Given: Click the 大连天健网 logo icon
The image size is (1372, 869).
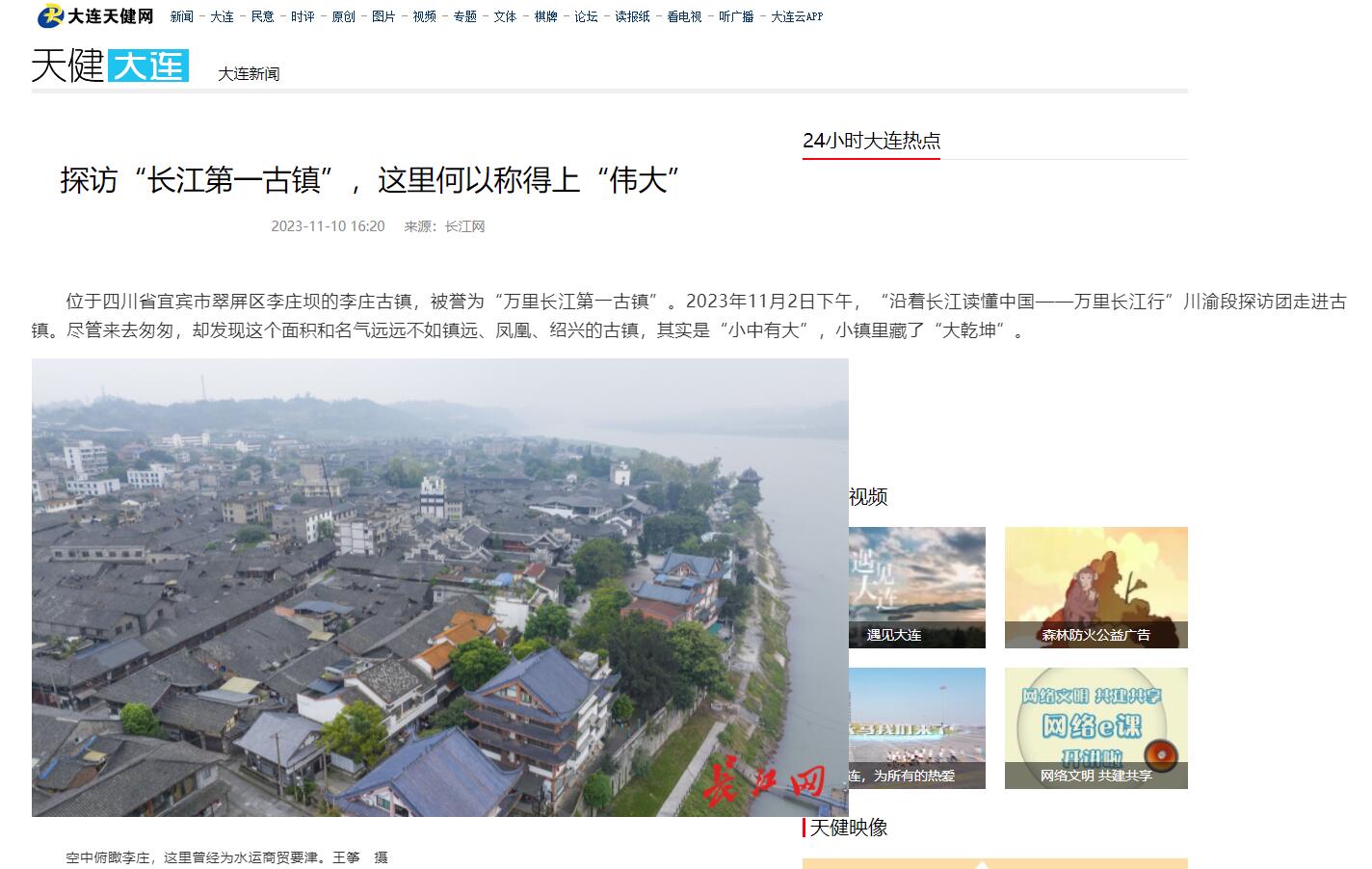Looking at the screenshot, I should (94, 15).
